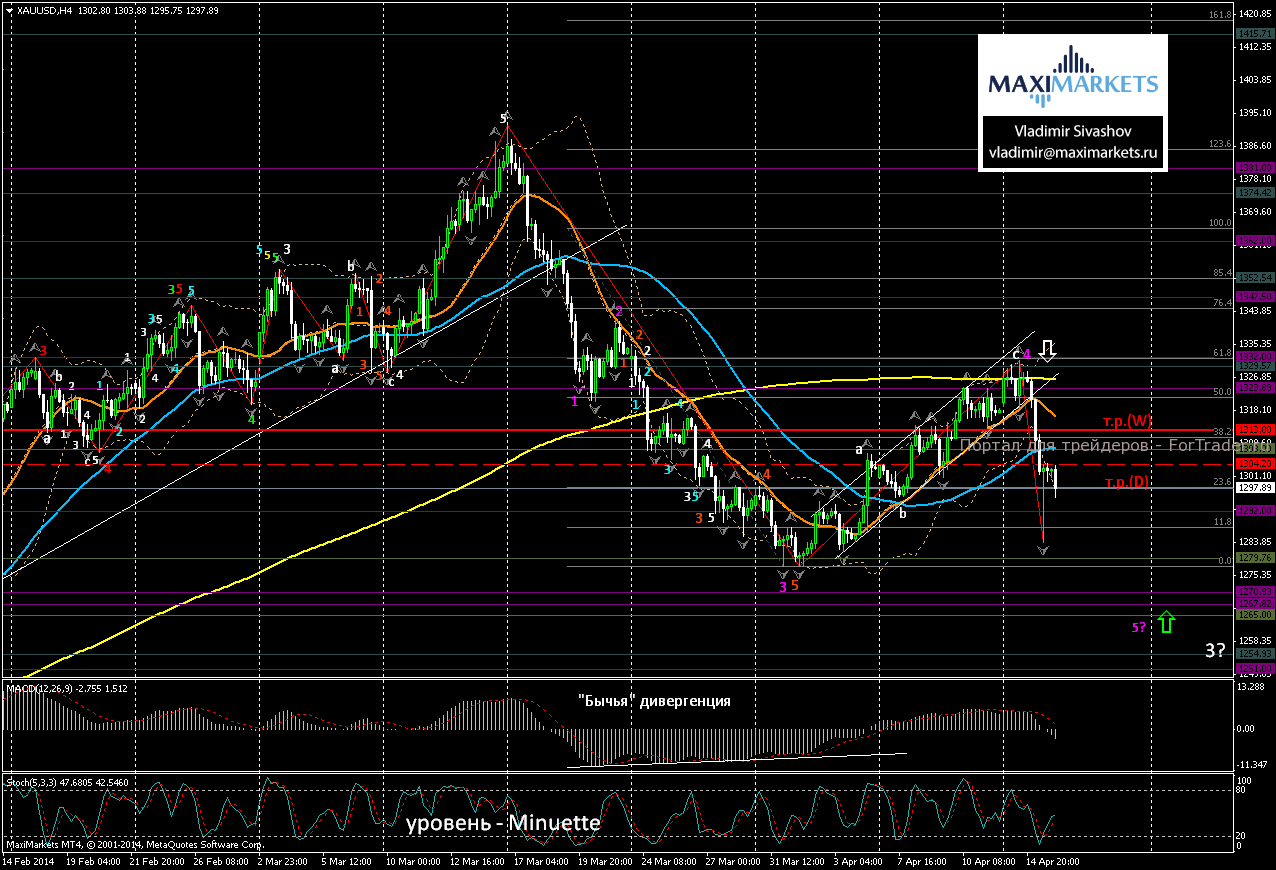This screenshot has width=1276, height=870.
Task: Click the Vladimir Sivashov name text
Action: [1072, 132]
